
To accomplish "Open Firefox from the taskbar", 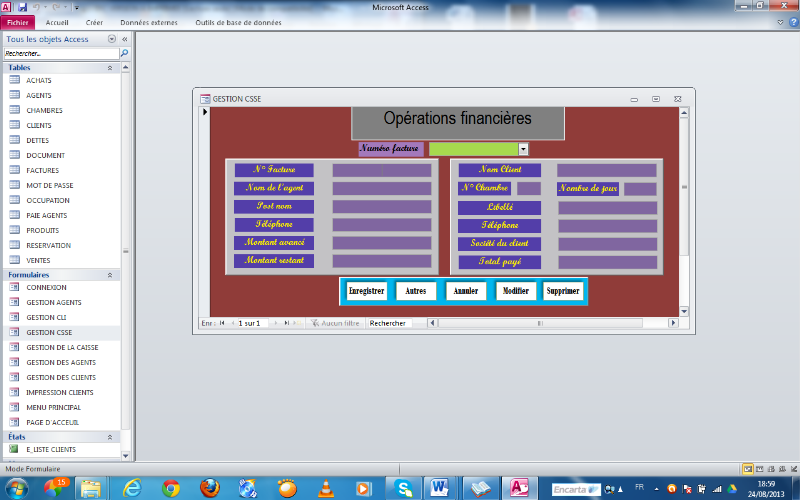I will (x=209, y=488).
